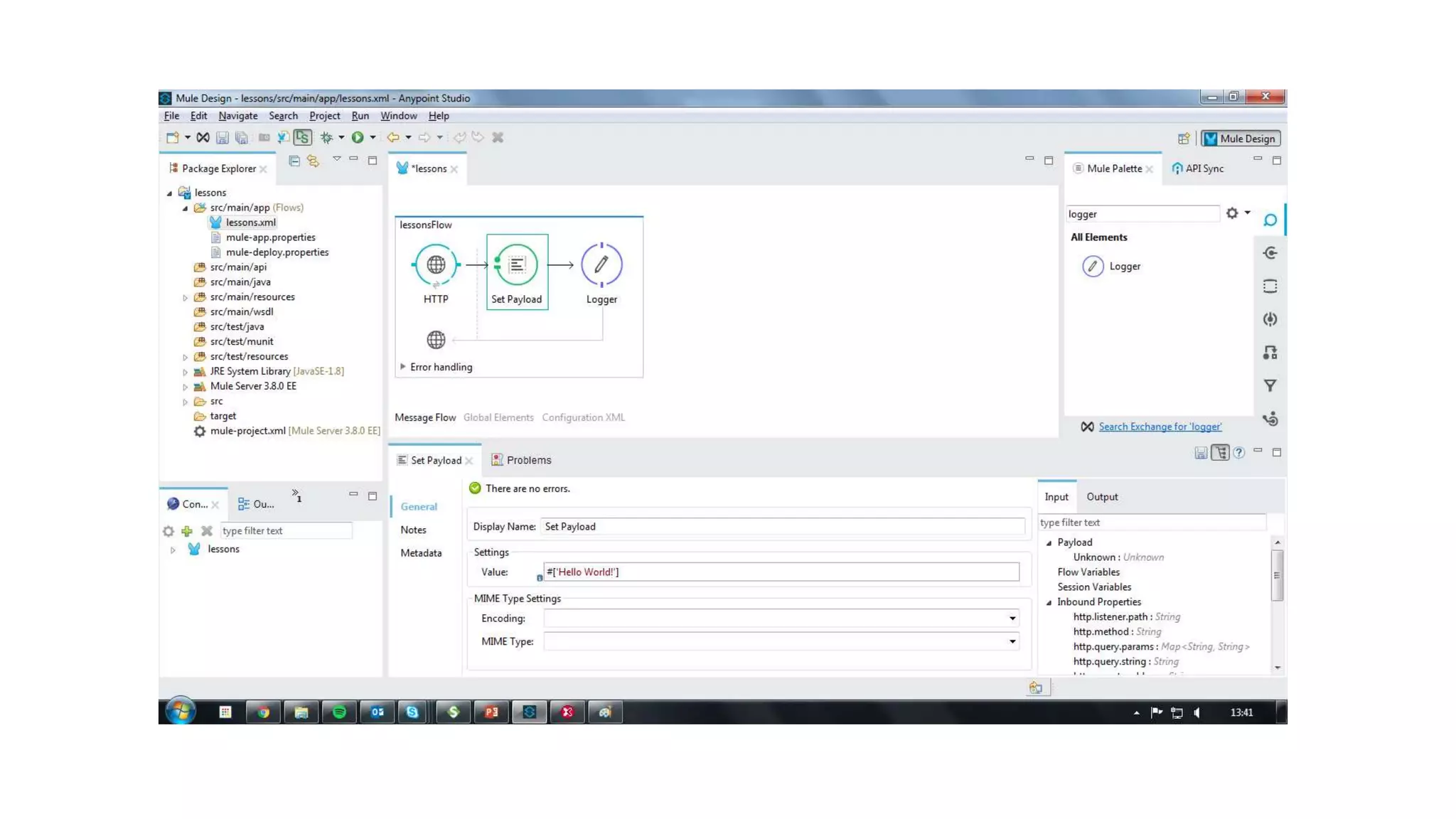Expand the src/main/resources folder
Screen dimensions: 1456x819
186,298
